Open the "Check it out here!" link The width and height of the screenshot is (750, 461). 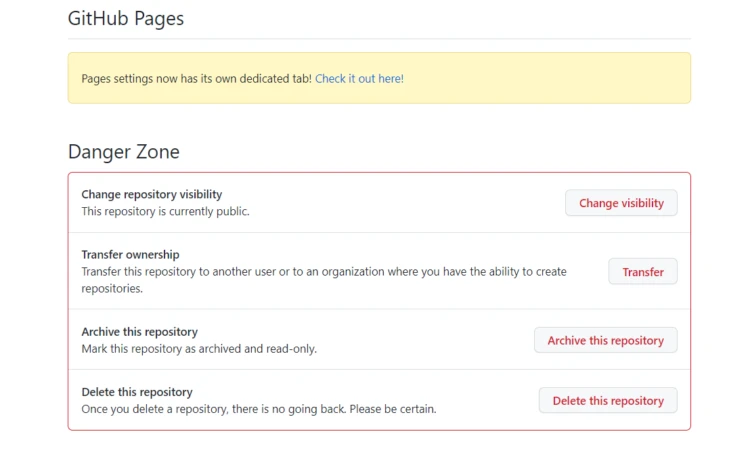tap(359, 78)
